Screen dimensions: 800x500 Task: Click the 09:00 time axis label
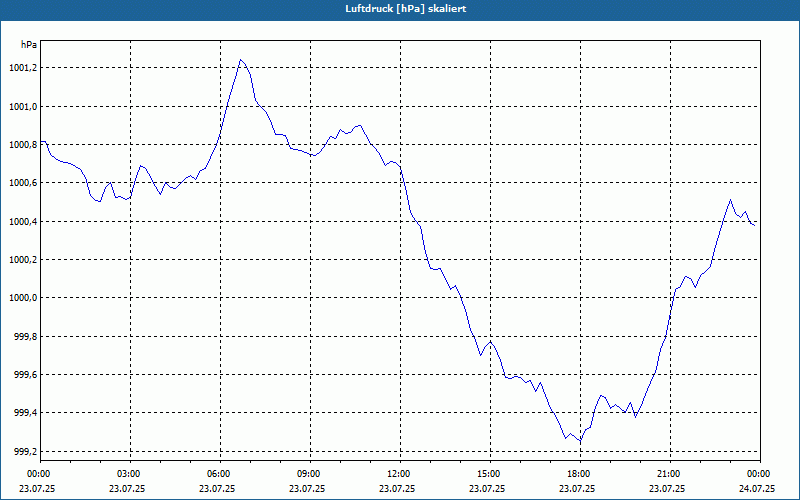(x=307, y=474)
